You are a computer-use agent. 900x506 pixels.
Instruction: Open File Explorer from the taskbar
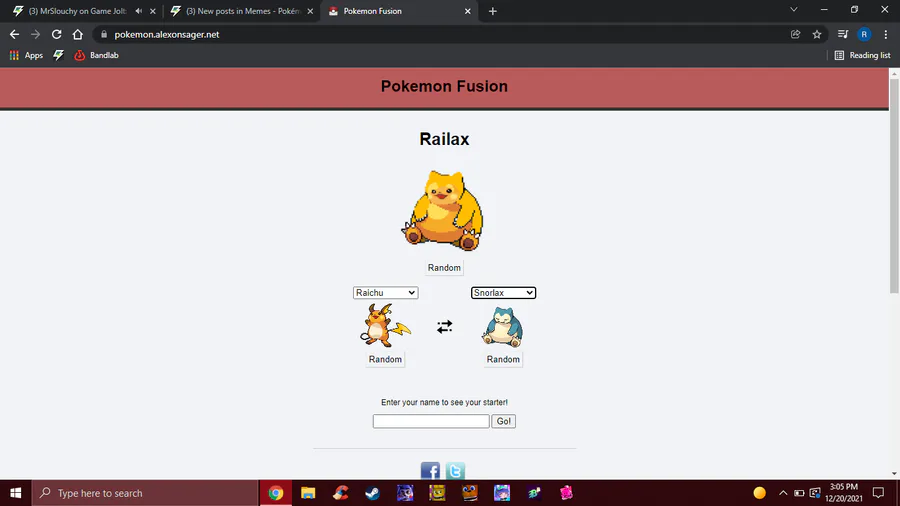pyautogui.click(x=308, y=493)
